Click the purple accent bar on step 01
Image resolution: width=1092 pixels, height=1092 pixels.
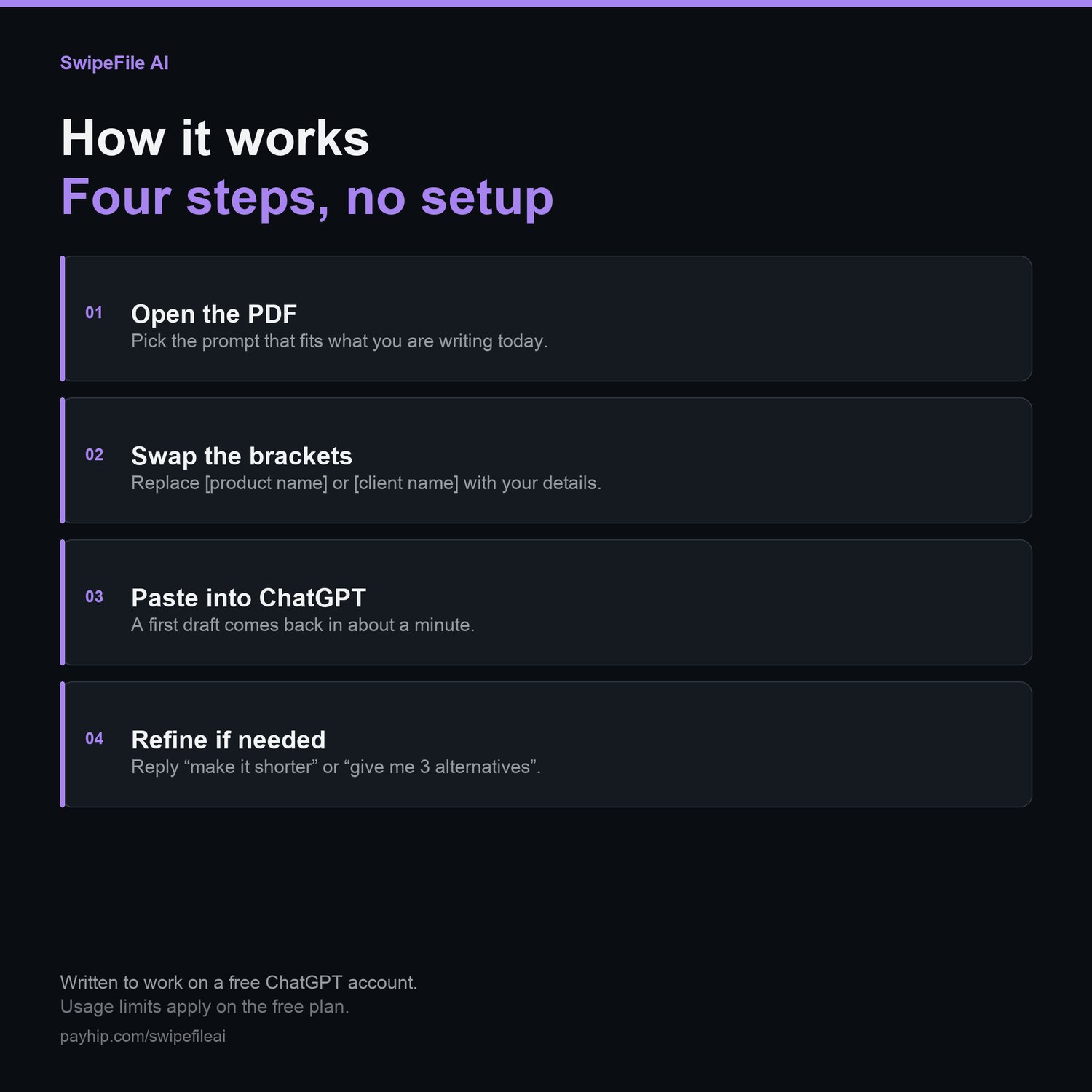(x=63, y=319)
